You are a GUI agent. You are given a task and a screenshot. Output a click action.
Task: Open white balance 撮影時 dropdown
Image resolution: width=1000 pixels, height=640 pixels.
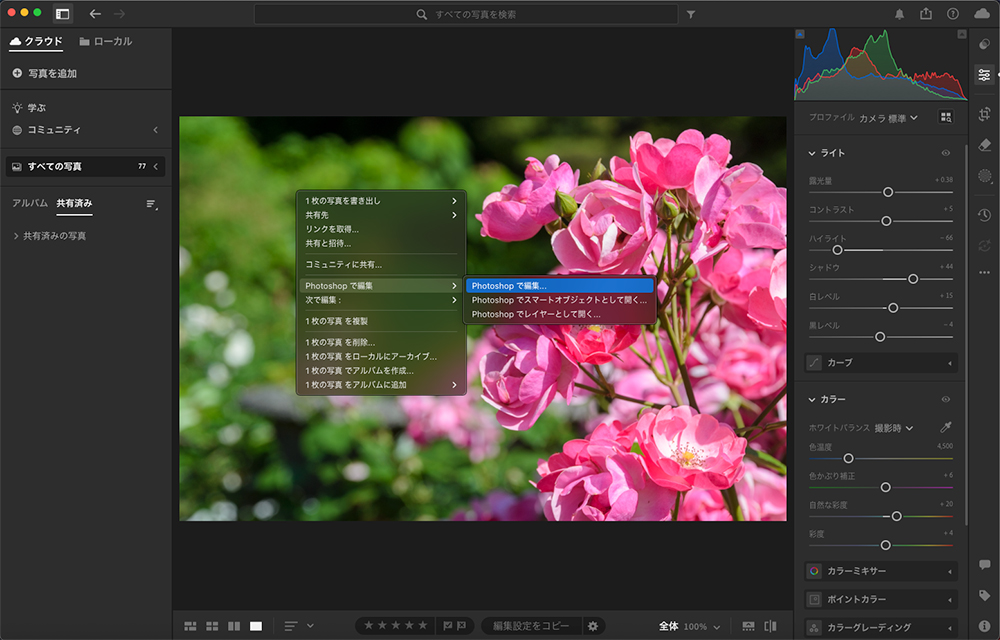893,428
